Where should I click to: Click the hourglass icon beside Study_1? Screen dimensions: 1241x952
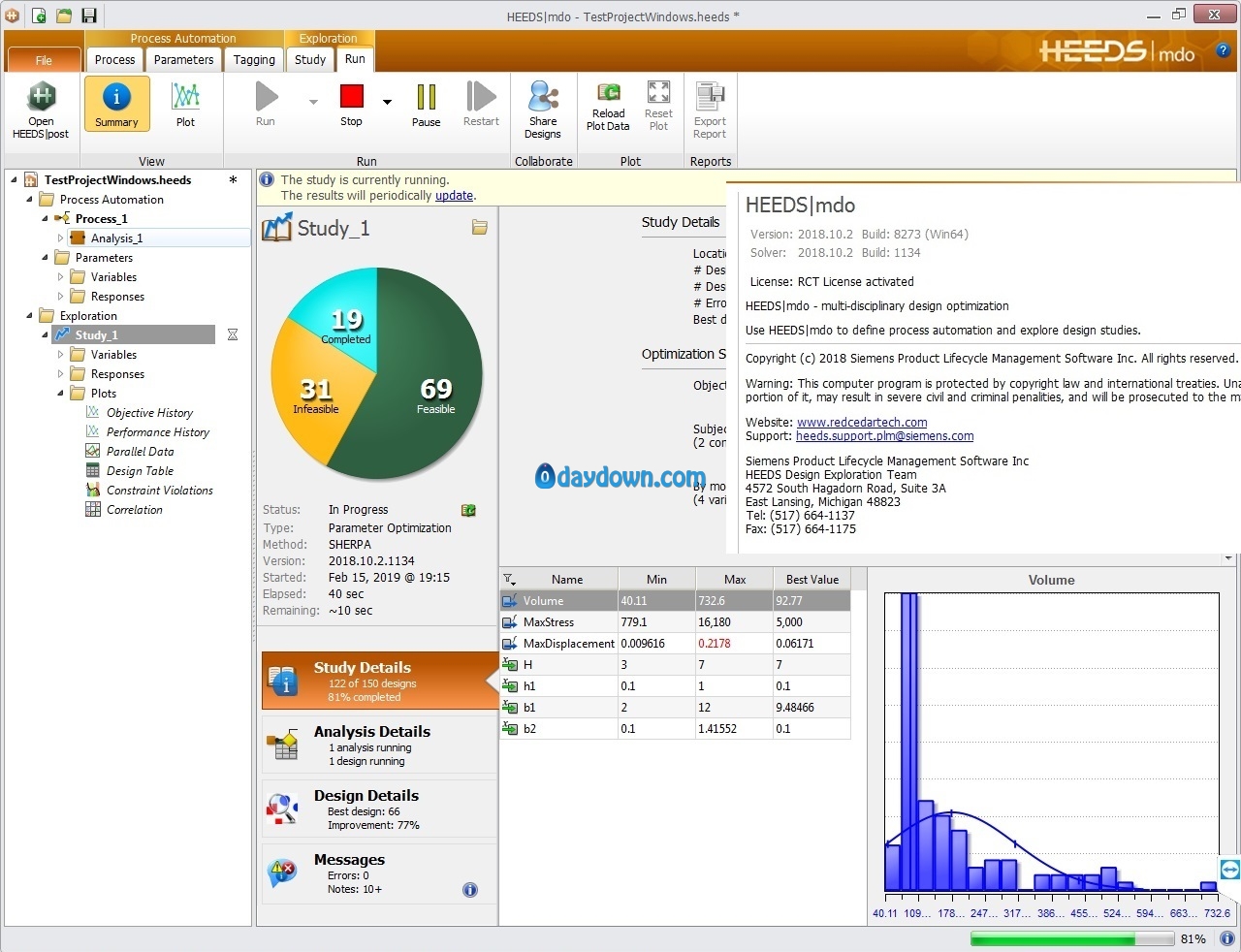[233, 334]
